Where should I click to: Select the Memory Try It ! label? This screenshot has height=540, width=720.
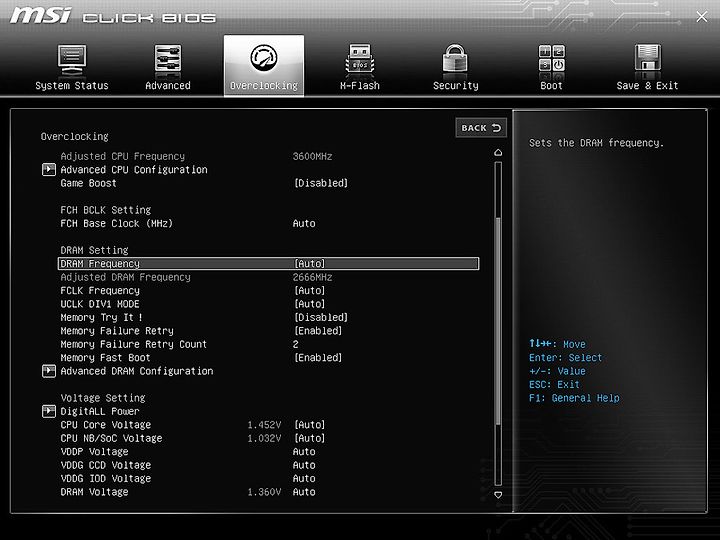click(x=101, y=317)
